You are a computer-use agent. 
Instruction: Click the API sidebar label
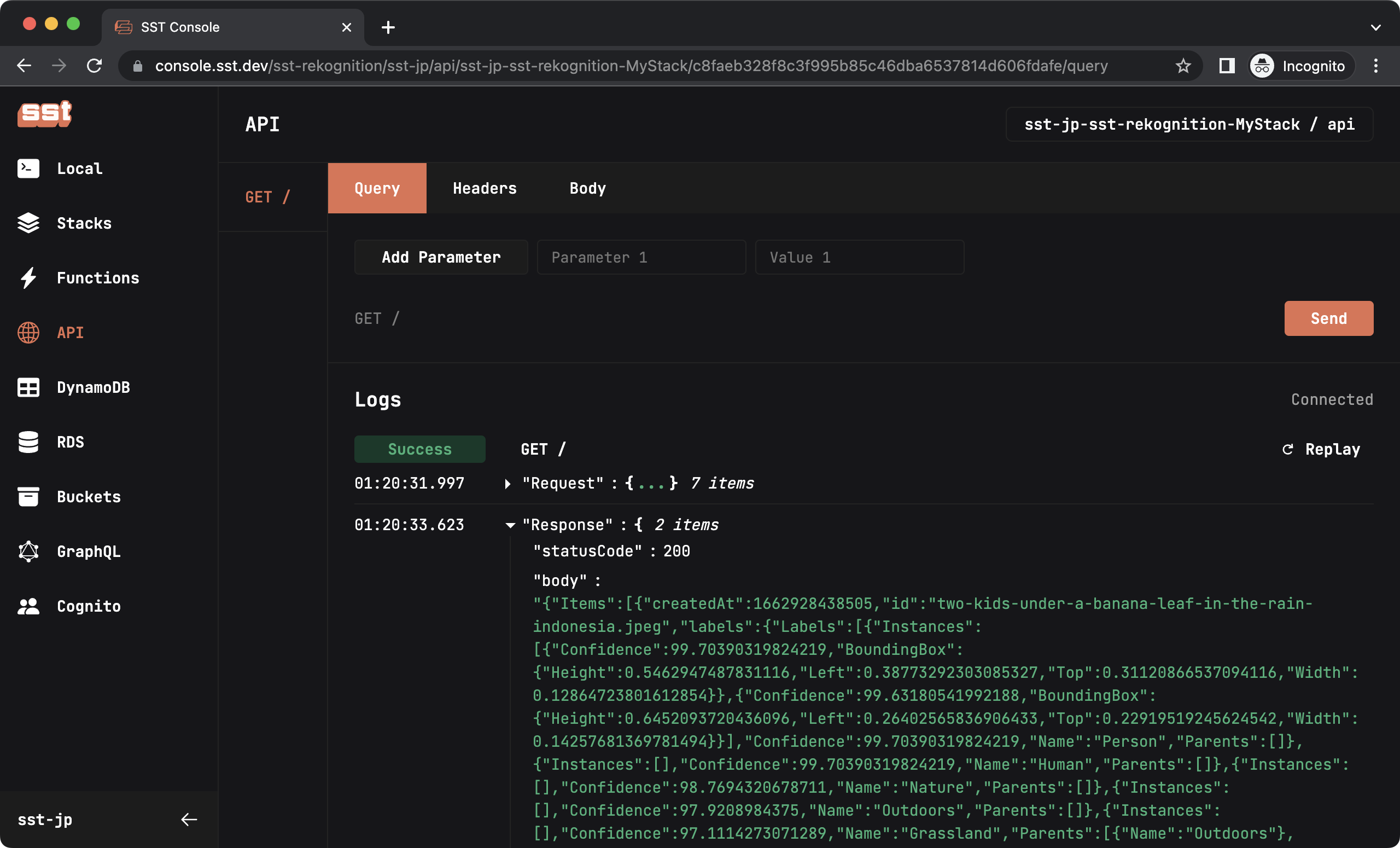tap(71, 333)
